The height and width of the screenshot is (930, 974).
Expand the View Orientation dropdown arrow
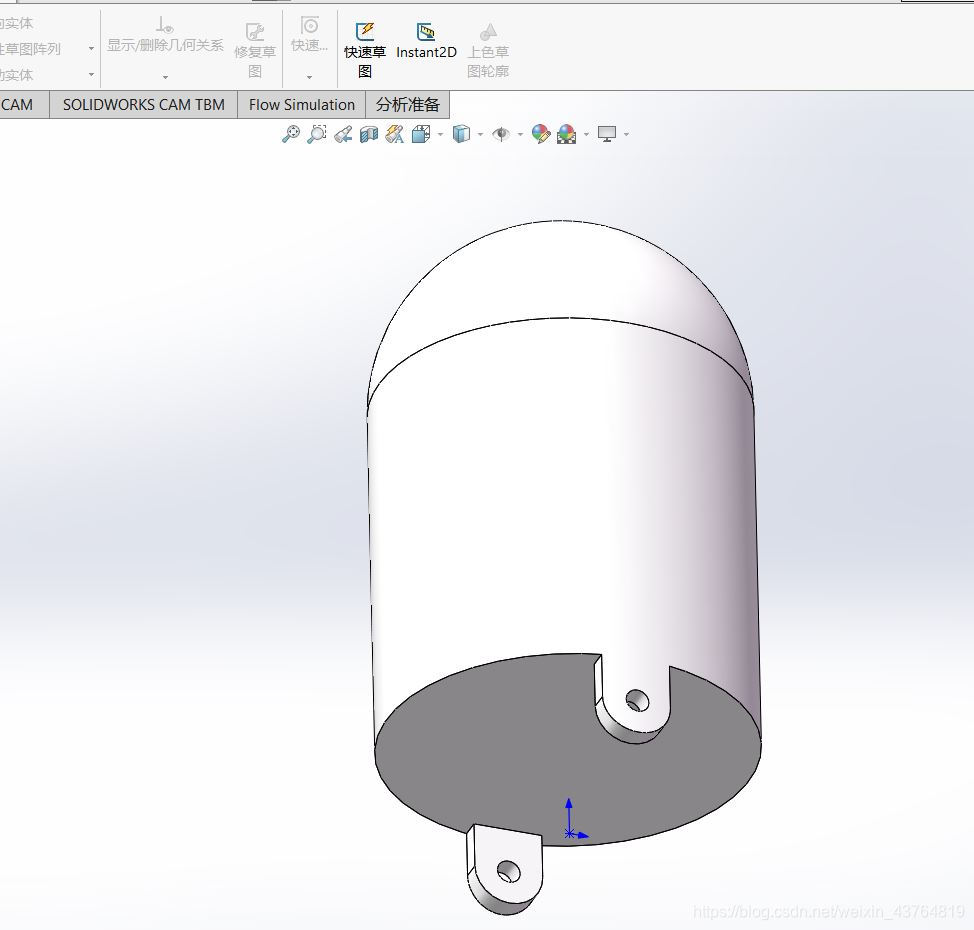pyautogui.click(x=440, y=135)
